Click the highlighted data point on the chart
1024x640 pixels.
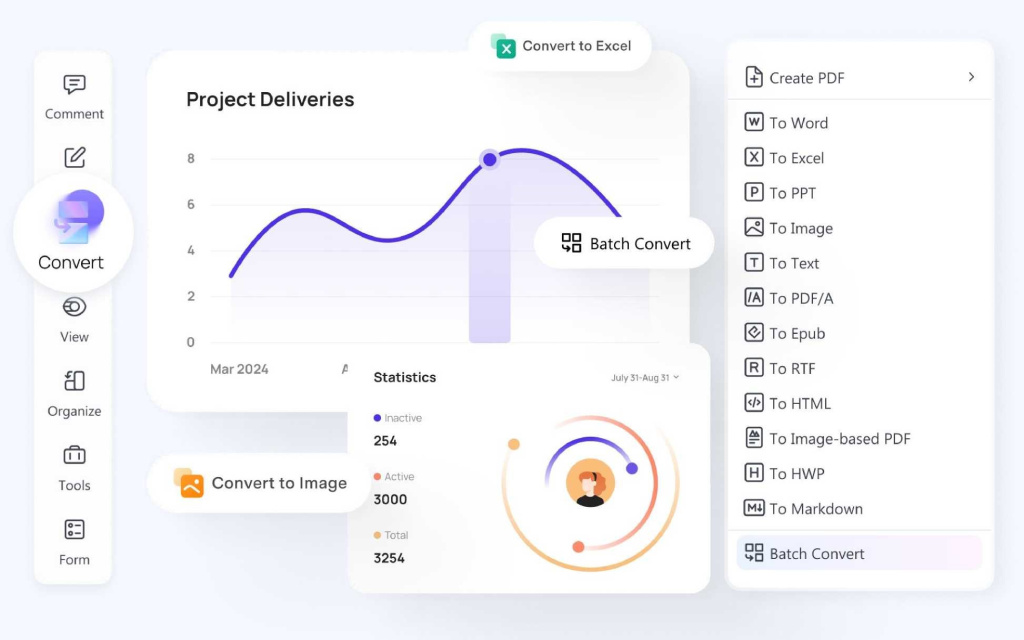tap(489, 159)
